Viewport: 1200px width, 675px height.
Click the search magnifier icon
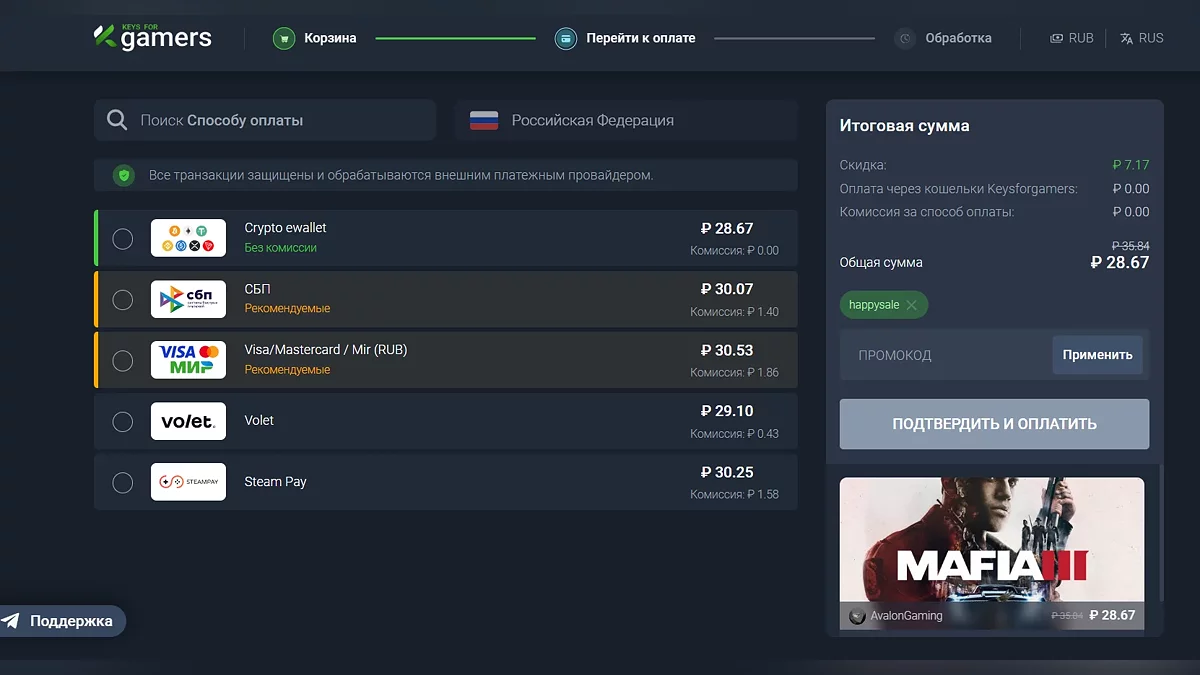tap(117, 120)
